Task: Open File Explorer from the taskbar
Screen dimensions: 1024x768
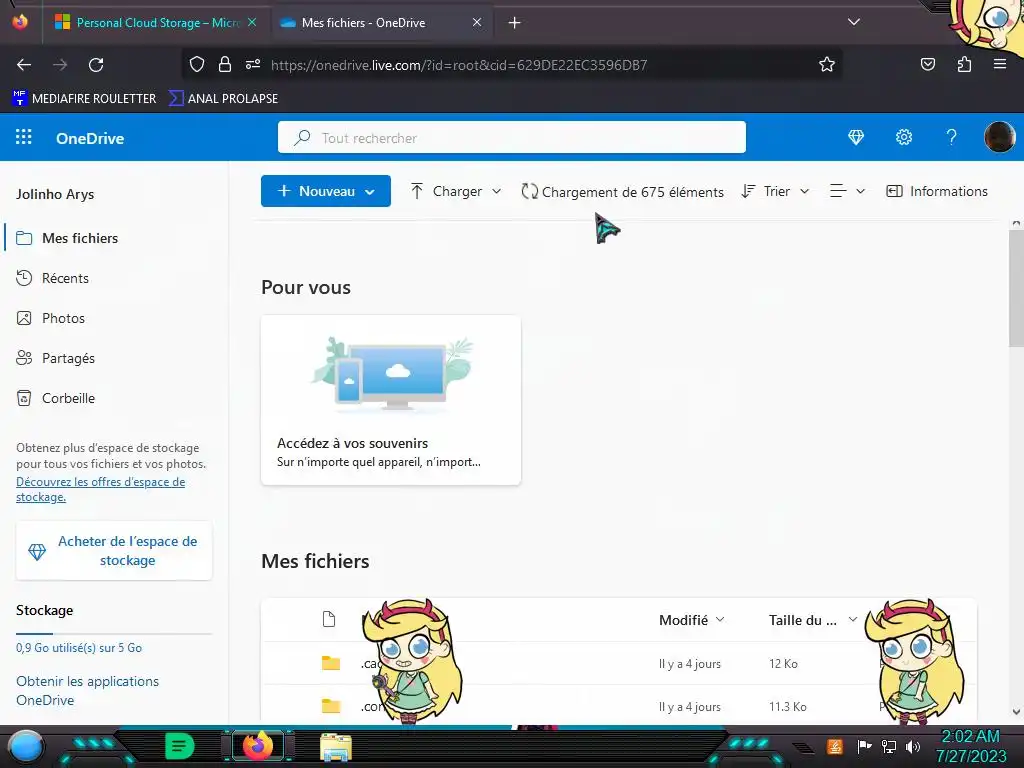Action: [x=336, y=746]
